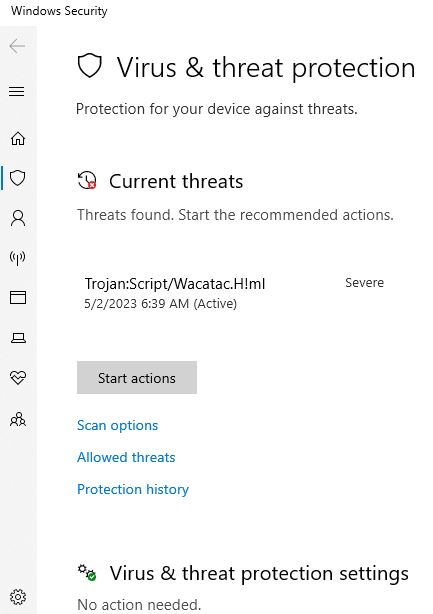Open Account protection person icon
The width and height of the screenshot is (433, 614).
tap(18, 218)
